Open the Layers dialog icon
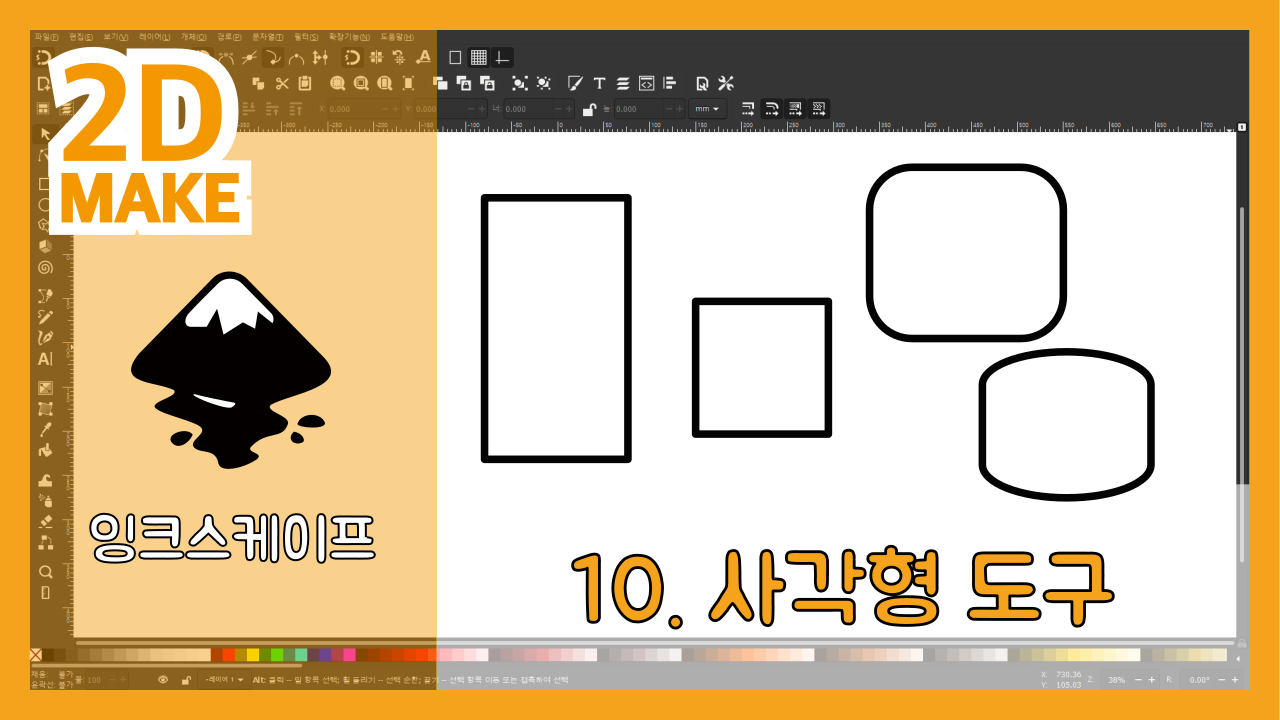Screen dimensions: 1280x720 pyautogui.click(x=623, y=83)
